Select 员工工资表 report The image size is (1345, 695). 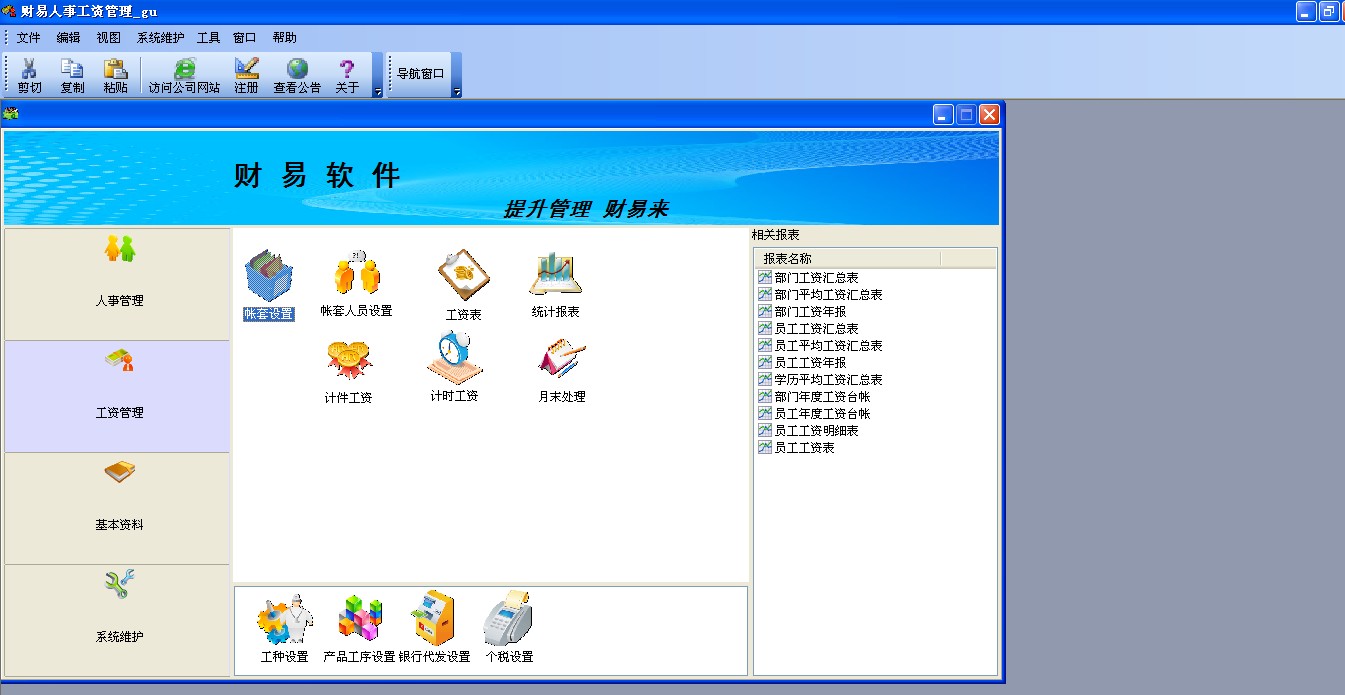pos(796,448)
